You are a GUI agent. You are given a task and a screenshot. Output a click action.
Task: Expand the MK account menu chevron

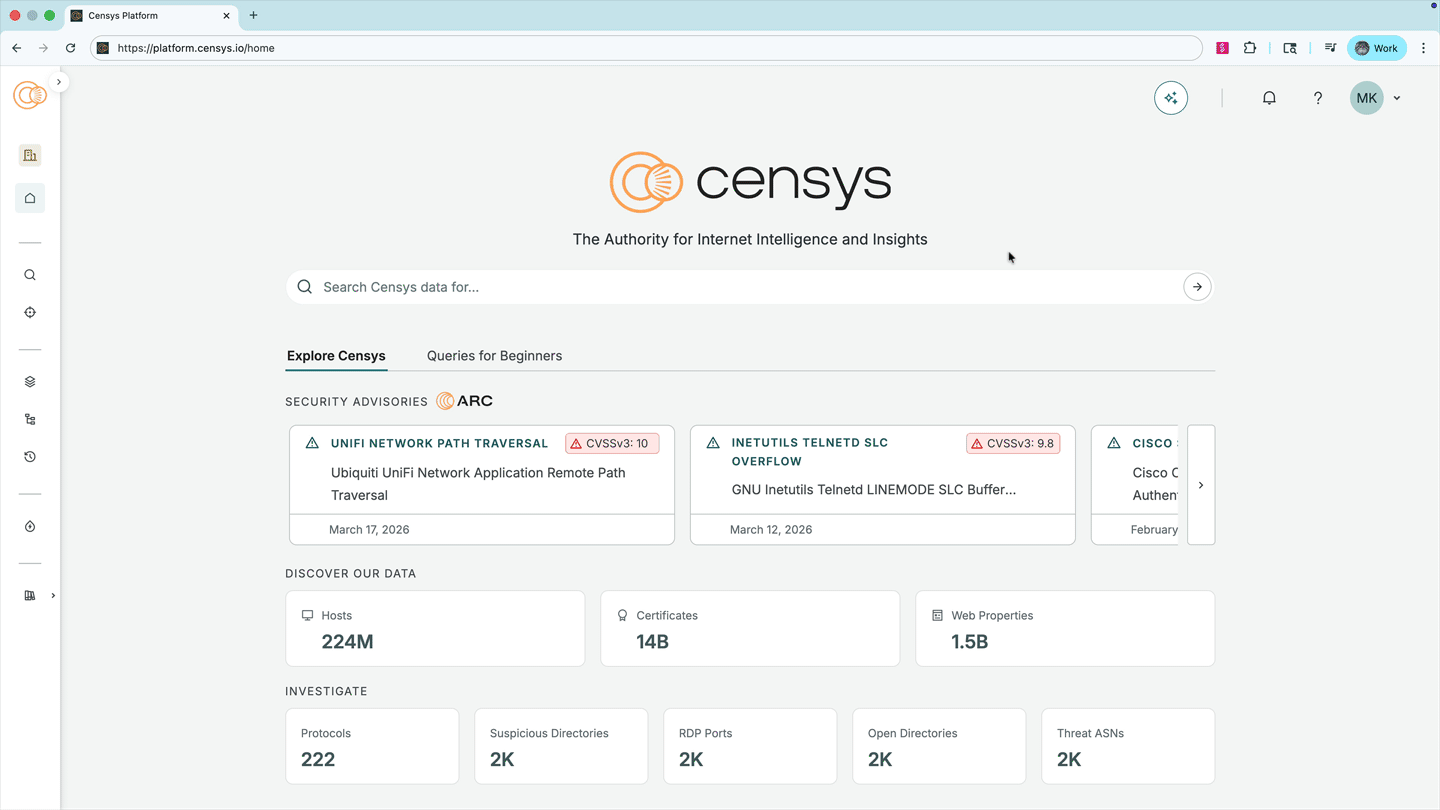1397,98
